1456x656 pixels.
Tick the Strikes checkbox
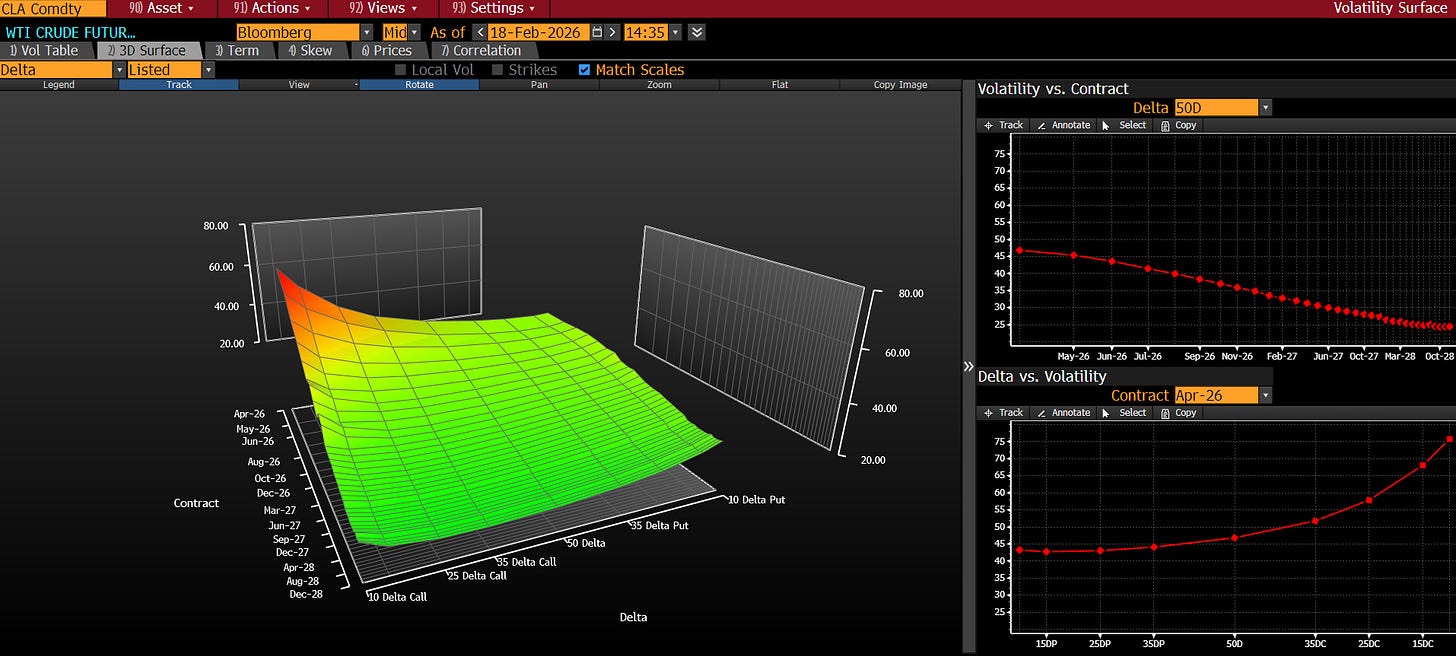(498, 70)
